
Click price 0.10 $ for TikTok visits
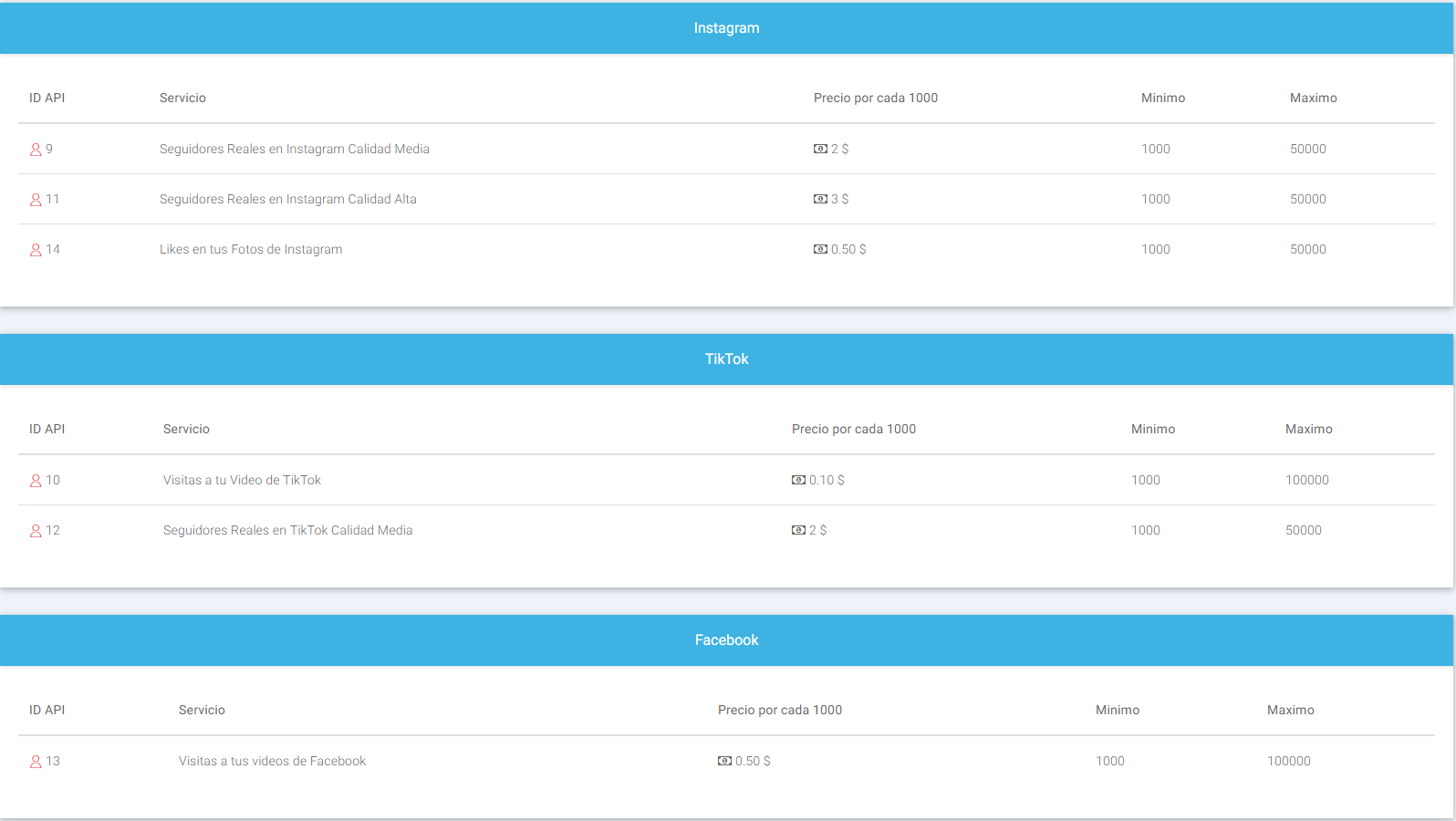coord(827,480)
